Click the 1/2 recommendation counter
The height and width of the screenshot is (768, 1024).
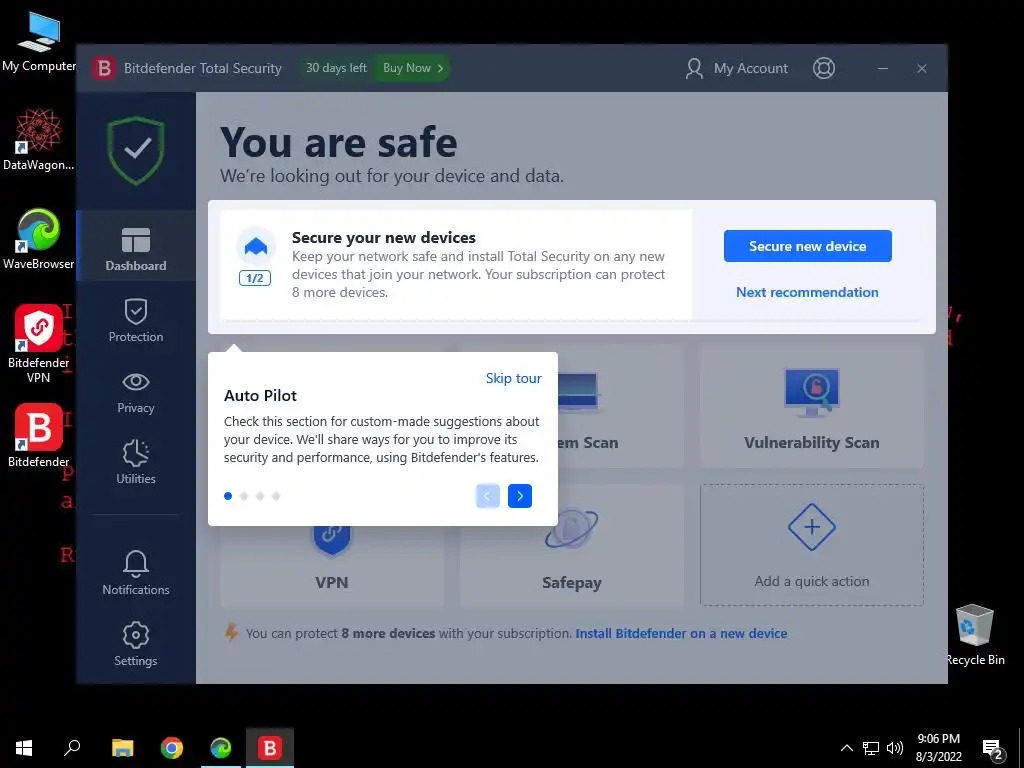[255, 278]
